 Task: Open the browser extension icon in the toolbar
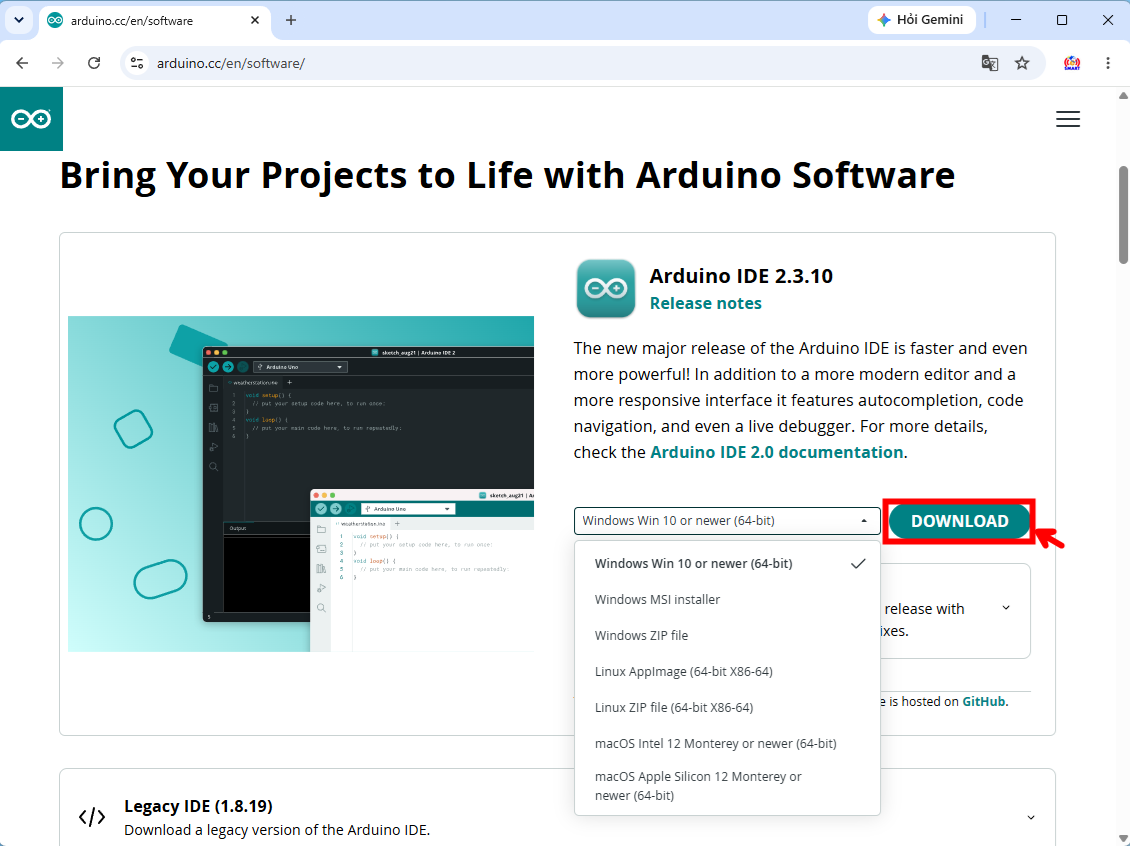(x=1072, y=63)
